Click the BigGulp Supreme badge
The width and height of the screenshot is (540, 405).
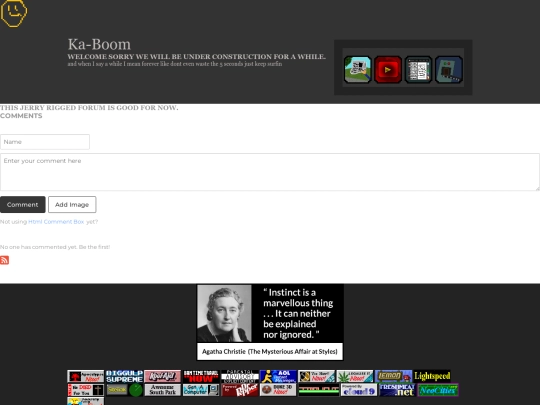(124, 376)
